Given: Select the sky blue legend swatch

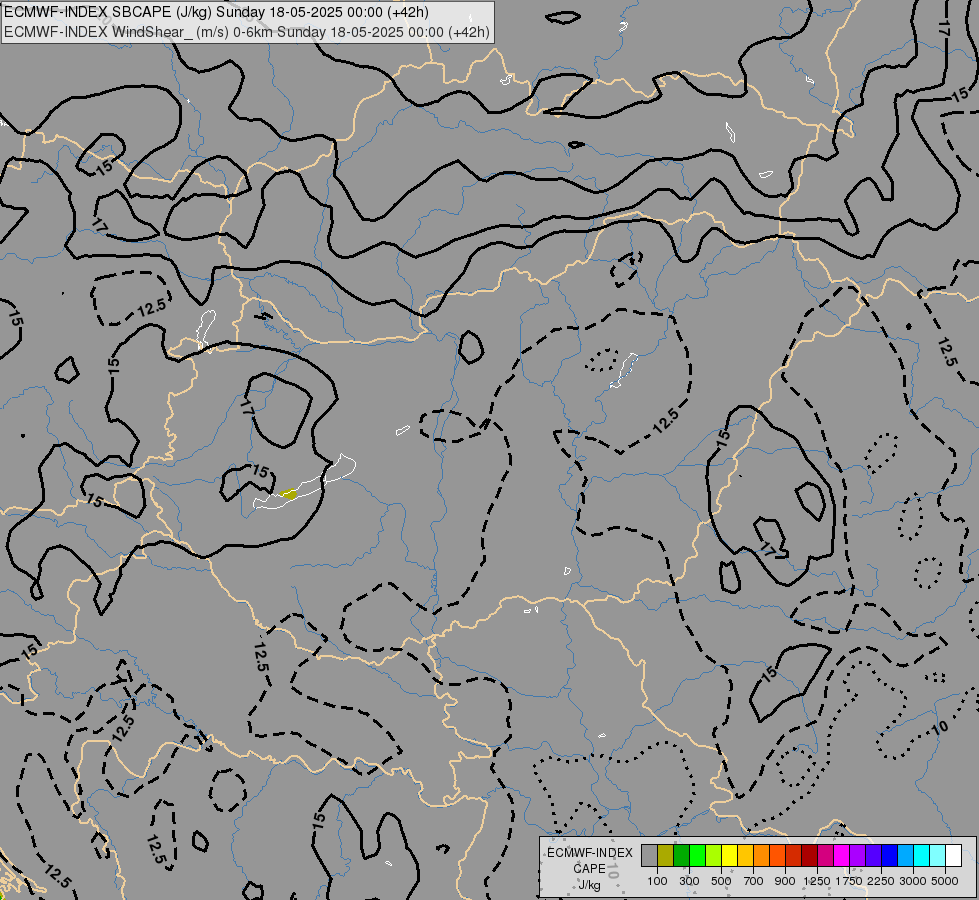Looking at the screenshot, I should point(905,855).
